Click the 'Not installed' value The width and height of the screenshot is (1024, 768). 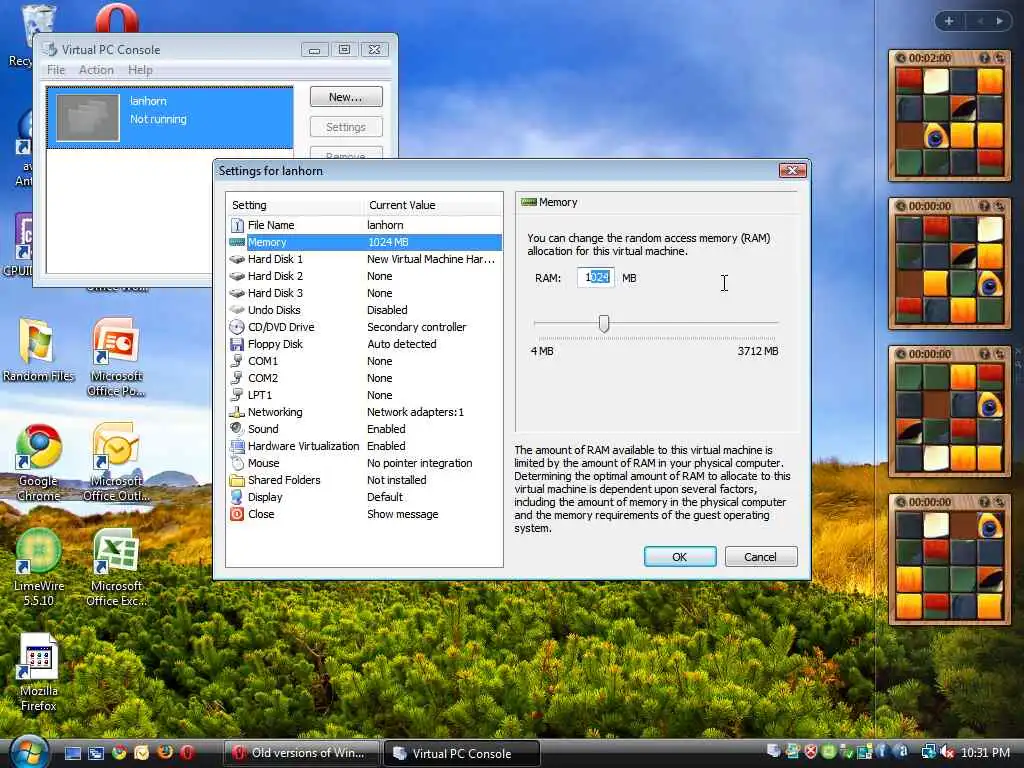[396, 480]
